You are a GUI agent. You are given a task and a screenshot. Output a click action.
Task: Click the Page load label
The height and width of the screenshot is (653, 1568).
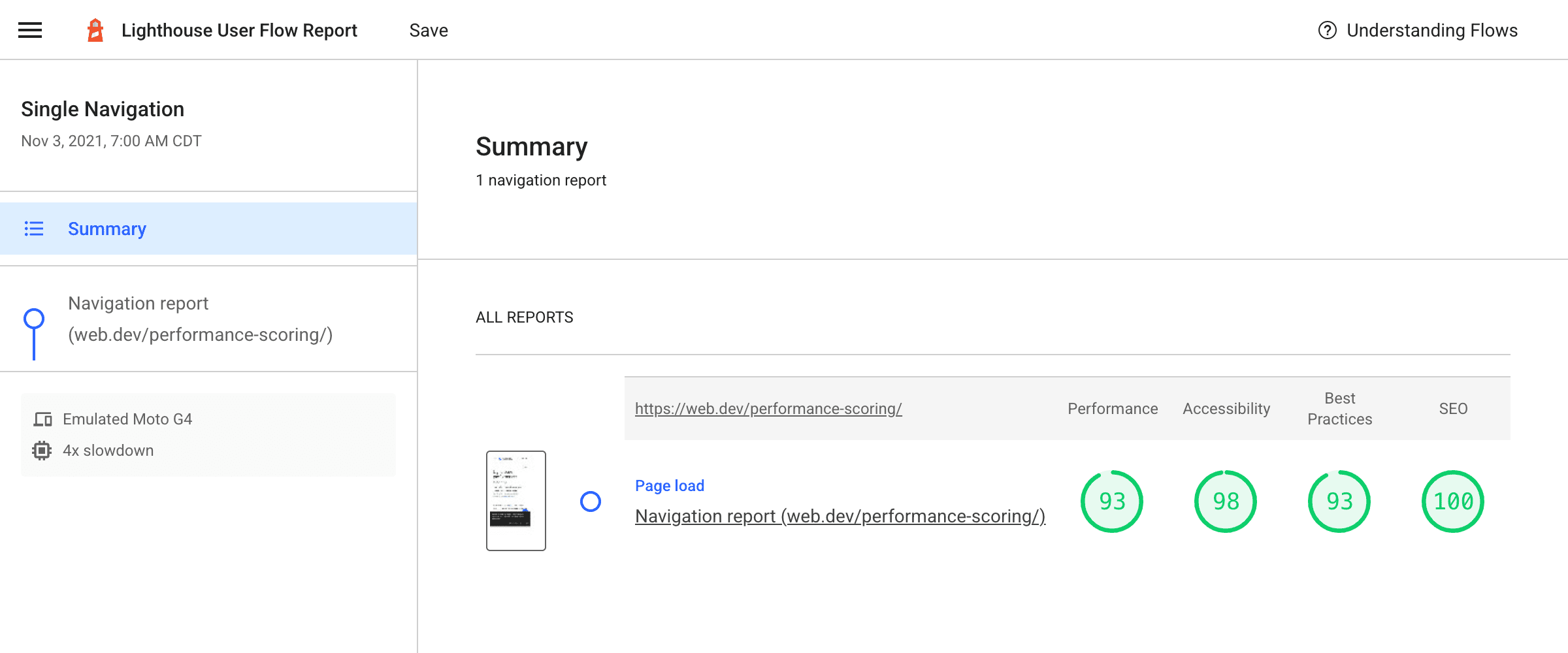click(x=670, y=485)
